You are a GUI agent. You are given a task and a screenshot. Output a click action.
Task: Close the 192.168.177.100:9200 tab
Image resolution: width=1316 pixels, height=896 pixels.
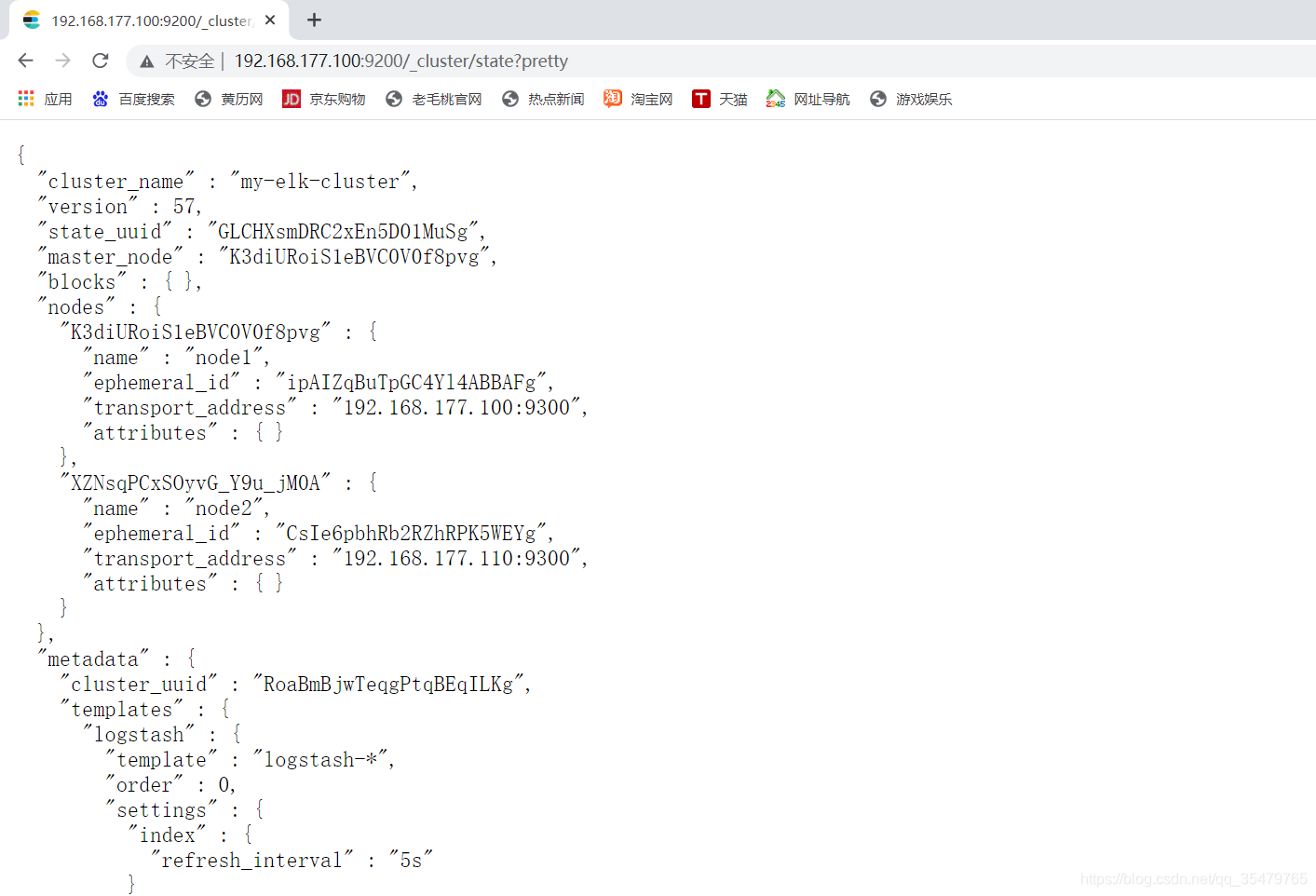click(270, 20)
